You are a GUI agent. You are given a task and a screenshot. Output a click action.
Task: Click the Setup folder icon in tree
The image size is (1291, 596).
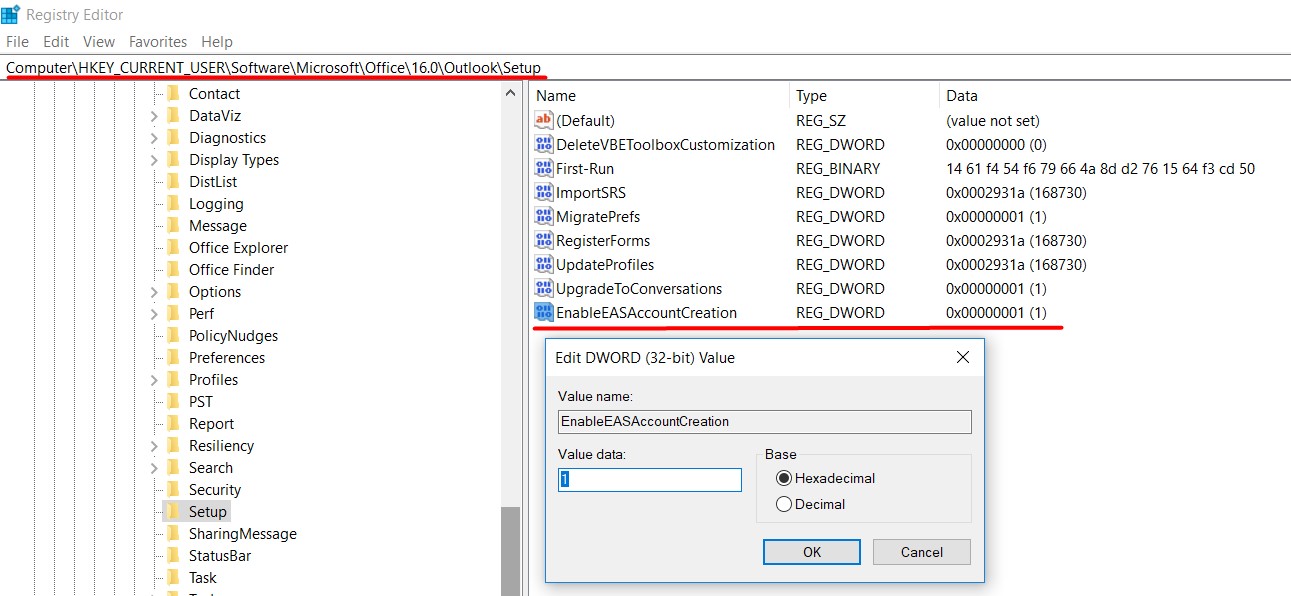tap(173, 512)
